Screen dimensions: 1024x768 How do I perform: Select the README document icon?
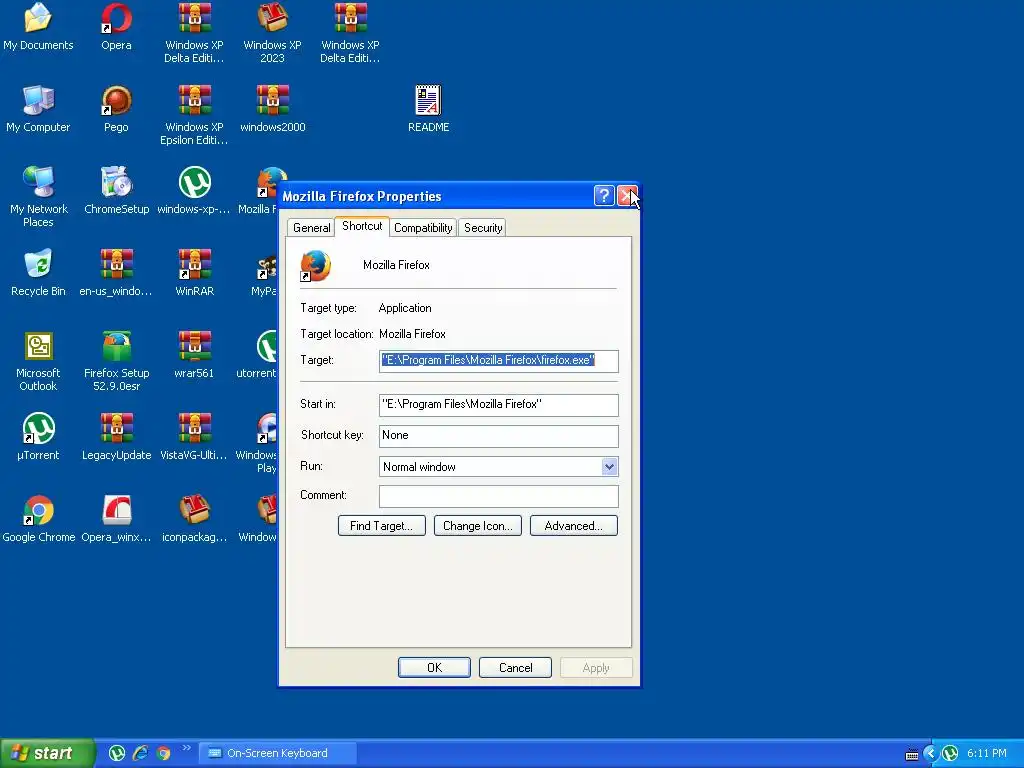[428, 108]
